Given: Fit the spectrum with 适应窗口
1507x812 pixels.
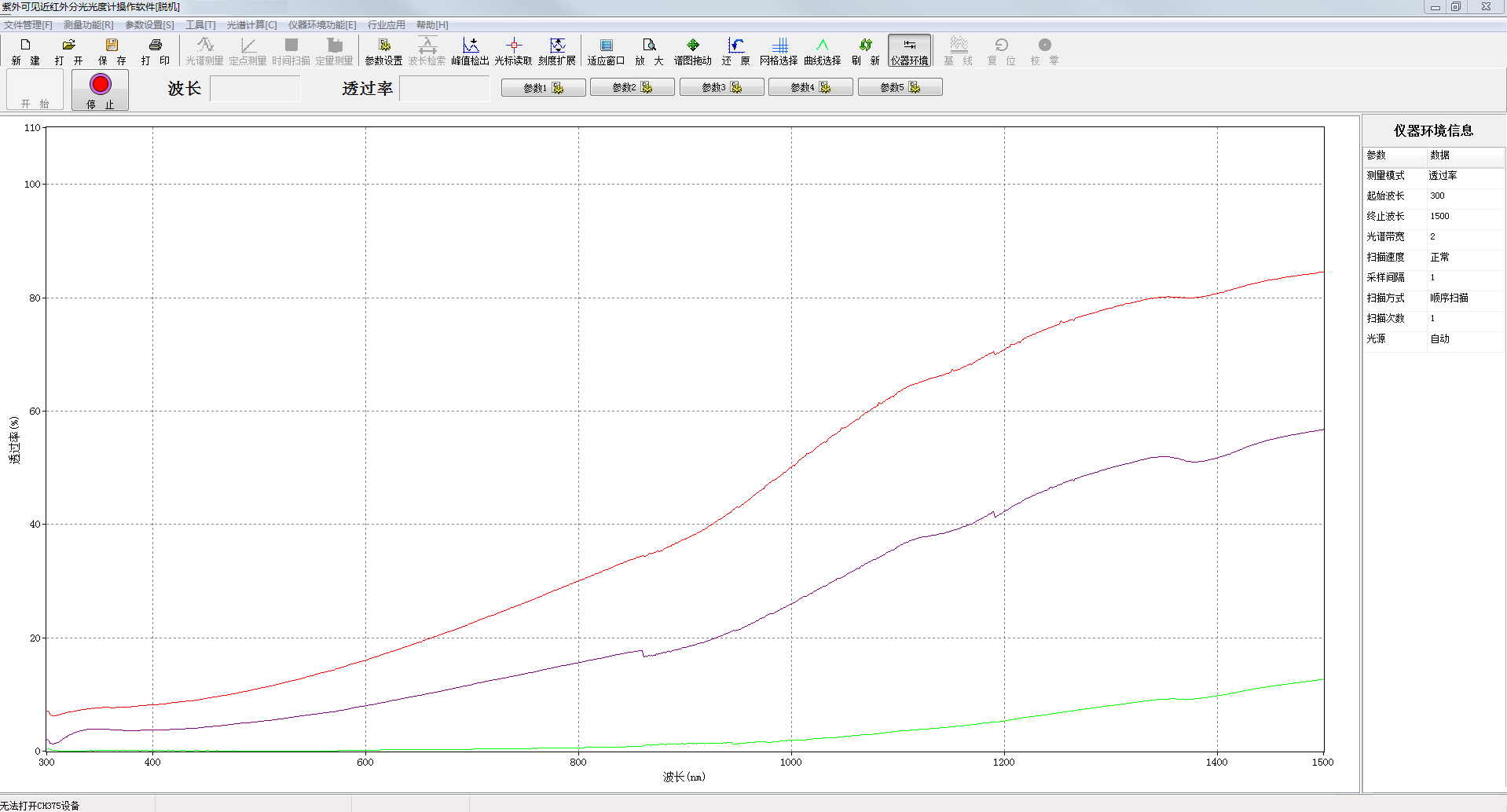Looking at the screenshot, I should tap(606, 50).
